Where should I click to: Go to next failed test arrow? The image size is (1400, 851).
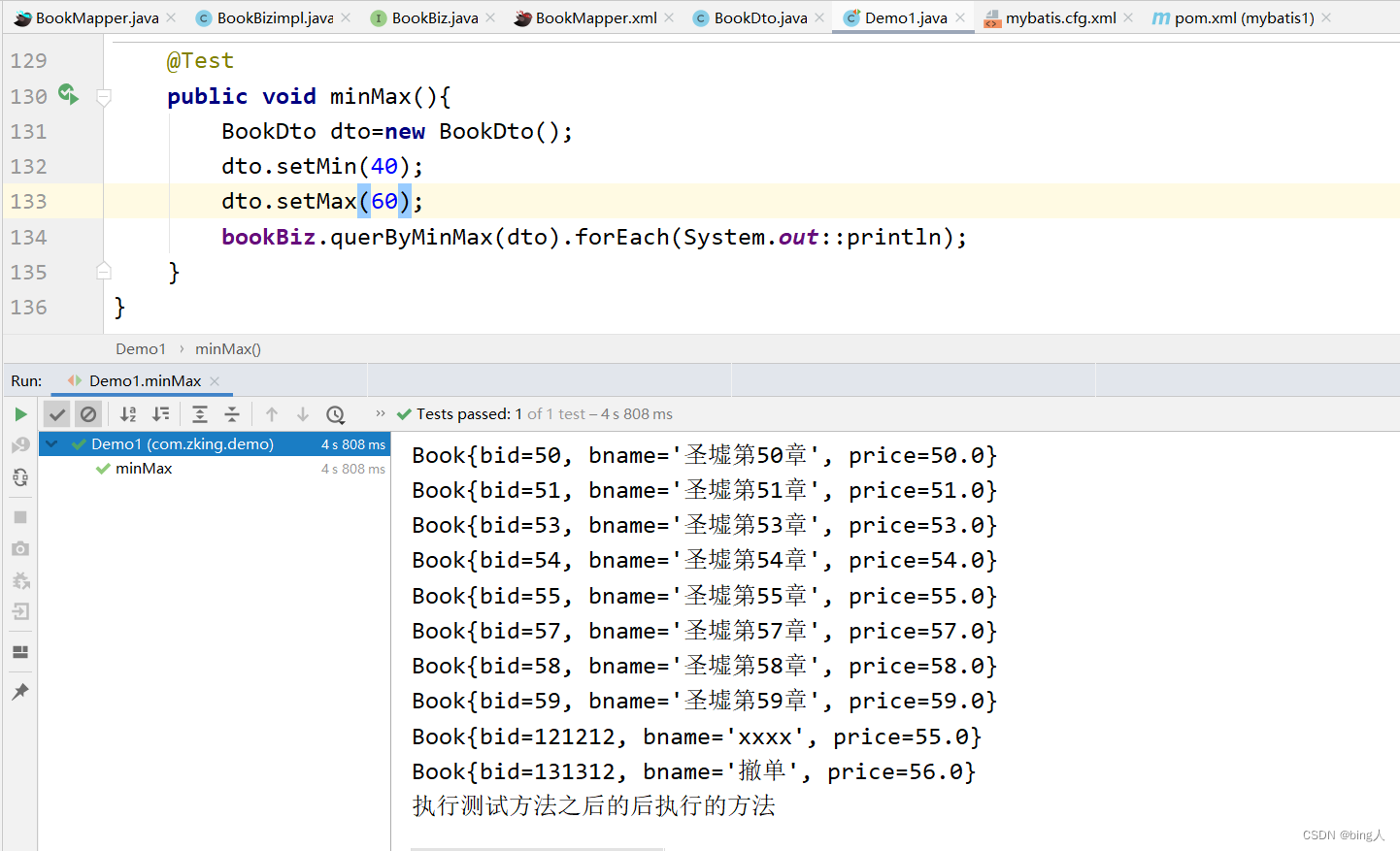click(x=303, y=414)
